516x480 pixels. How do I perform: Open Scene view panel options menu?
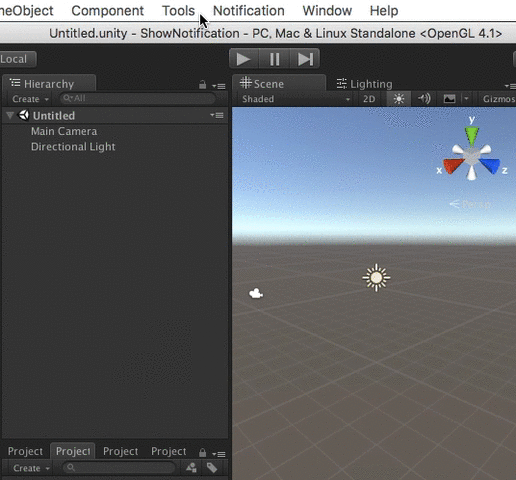511,86
